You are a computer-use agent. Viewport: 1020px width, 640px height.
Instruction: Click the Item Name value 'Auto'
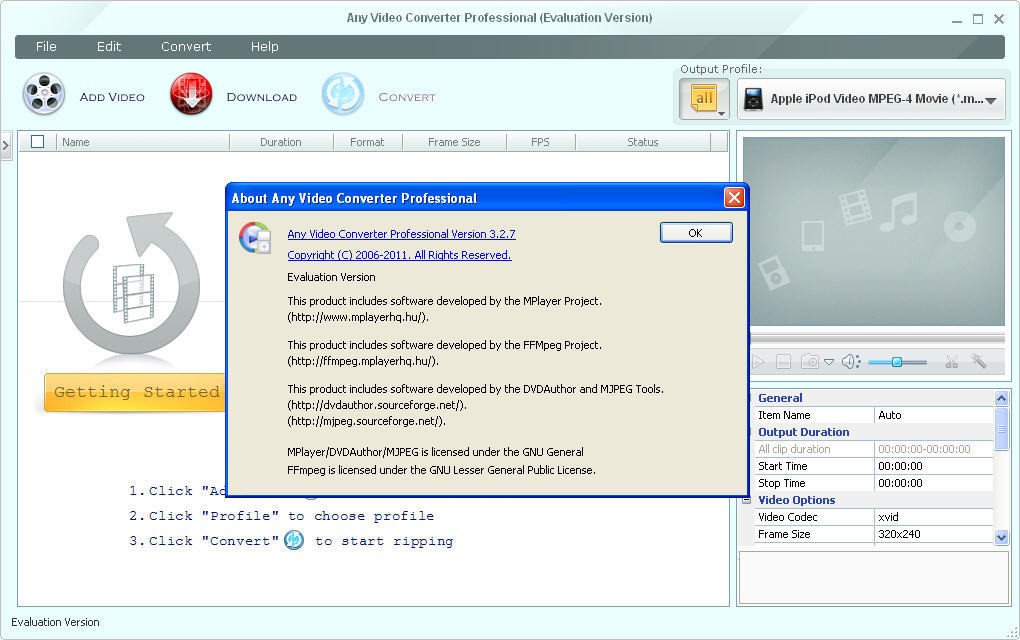pyautogui.click(x=933, y=415)
